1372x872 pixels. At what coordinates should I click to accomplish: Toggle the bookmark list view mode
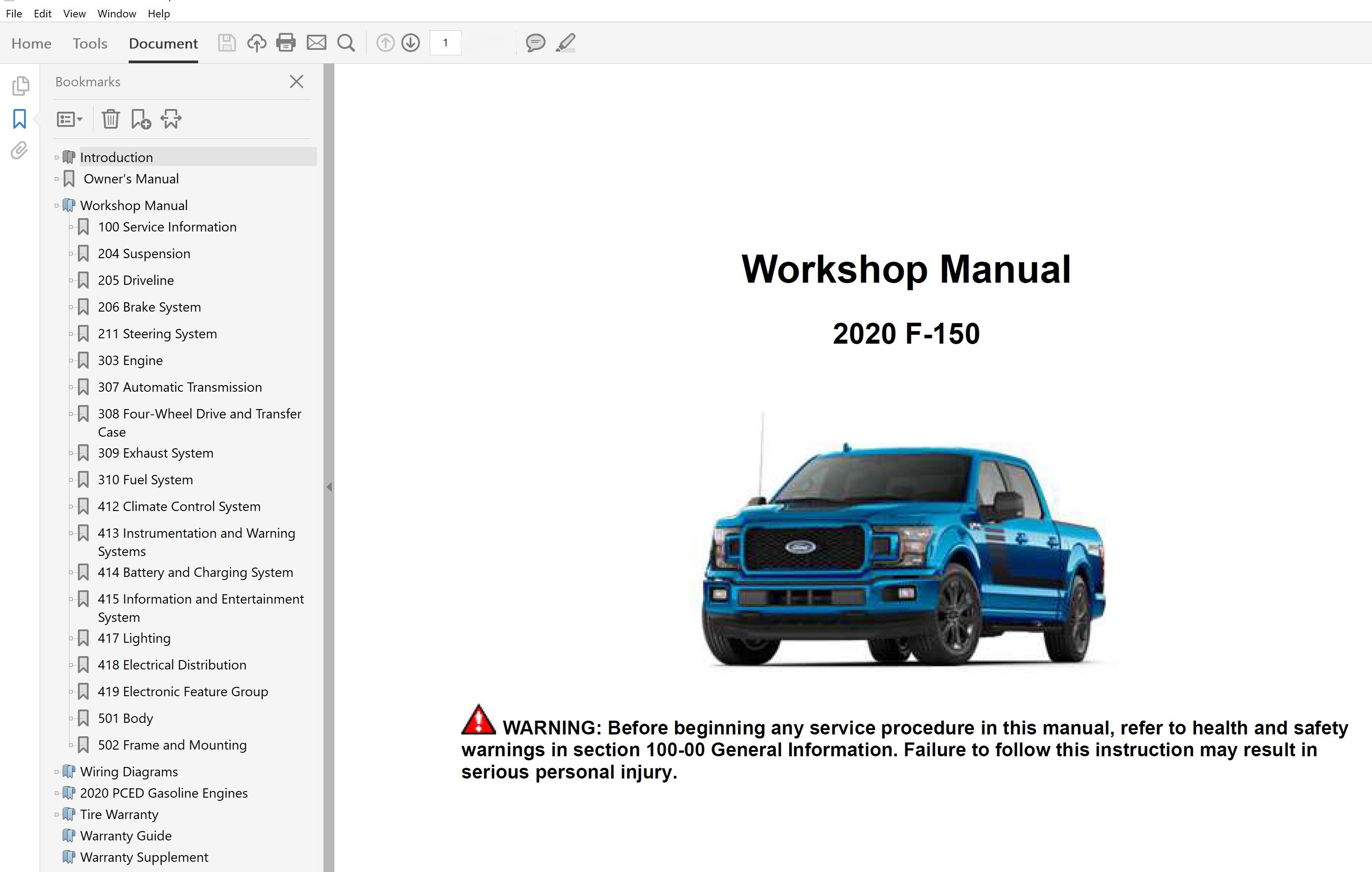click(x=68, y=119)
